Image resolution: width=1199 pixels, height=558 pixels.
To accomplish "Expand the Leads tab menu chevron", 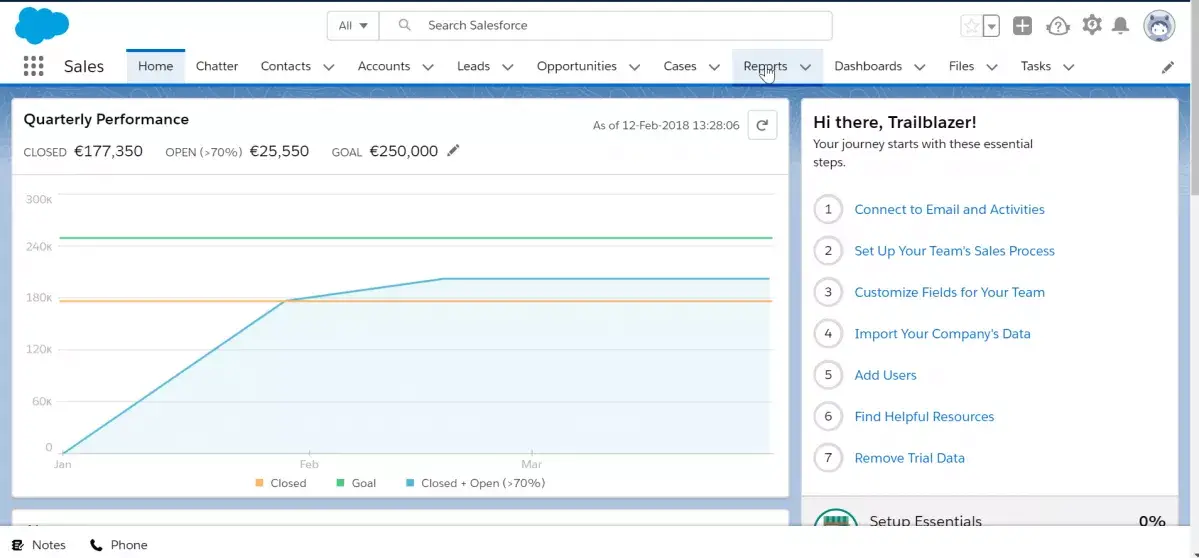I will tap(508, 67).
